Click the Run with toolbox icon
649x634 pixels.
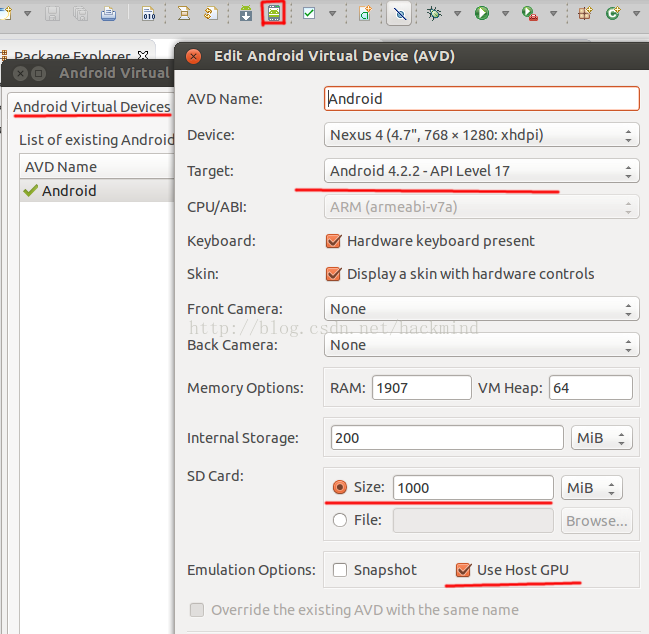click(x=529, y=13)
